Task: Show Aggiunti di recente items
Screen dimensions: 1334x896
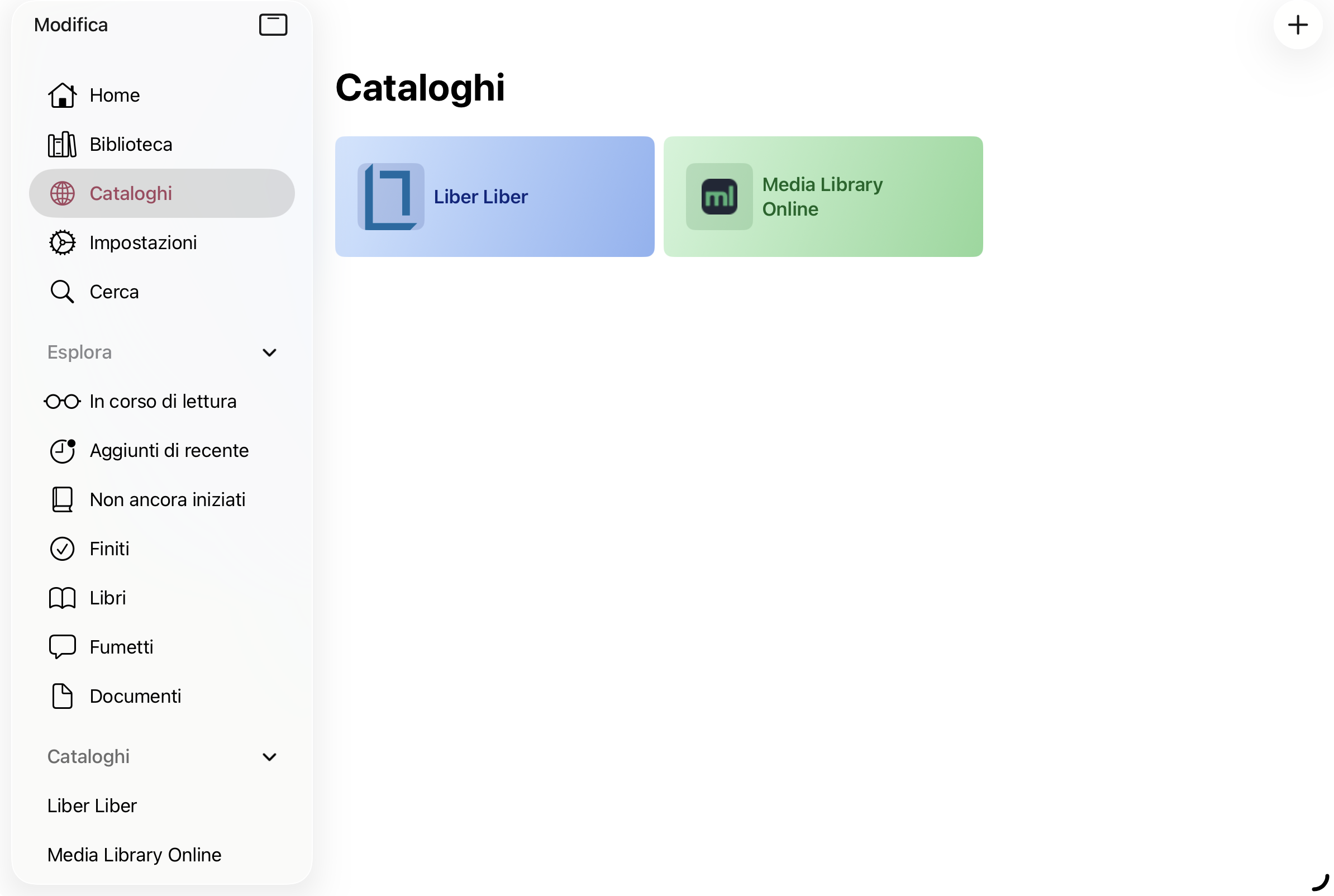Action: (x=161, y=451)
